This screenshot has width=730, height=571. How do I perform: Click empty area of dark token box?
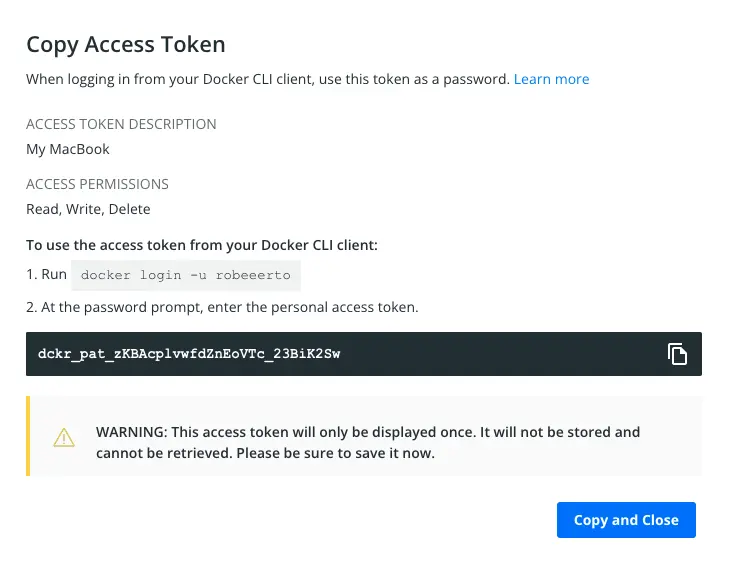click(500, 354)
